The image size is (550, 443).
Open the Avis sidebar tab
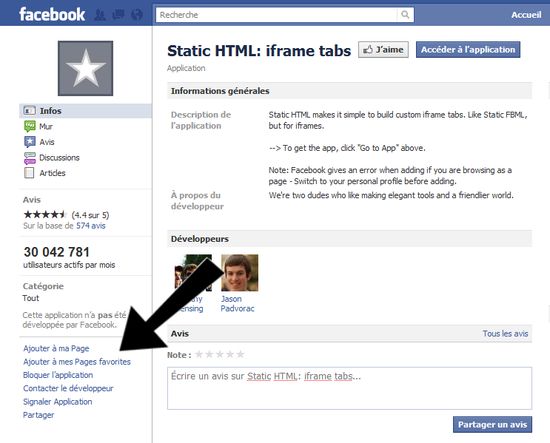47,142
